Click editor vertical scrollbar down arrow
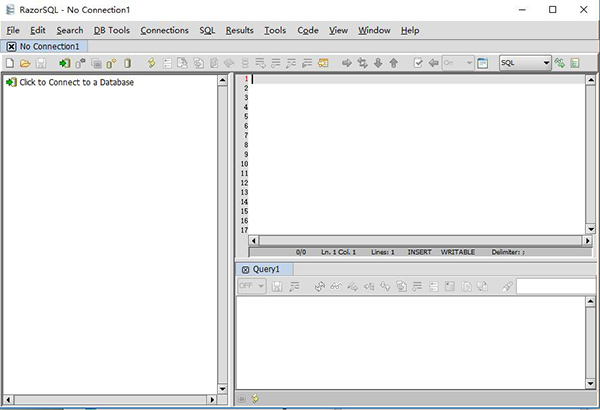Screen dimensions: 600x410 pos(591,229)
